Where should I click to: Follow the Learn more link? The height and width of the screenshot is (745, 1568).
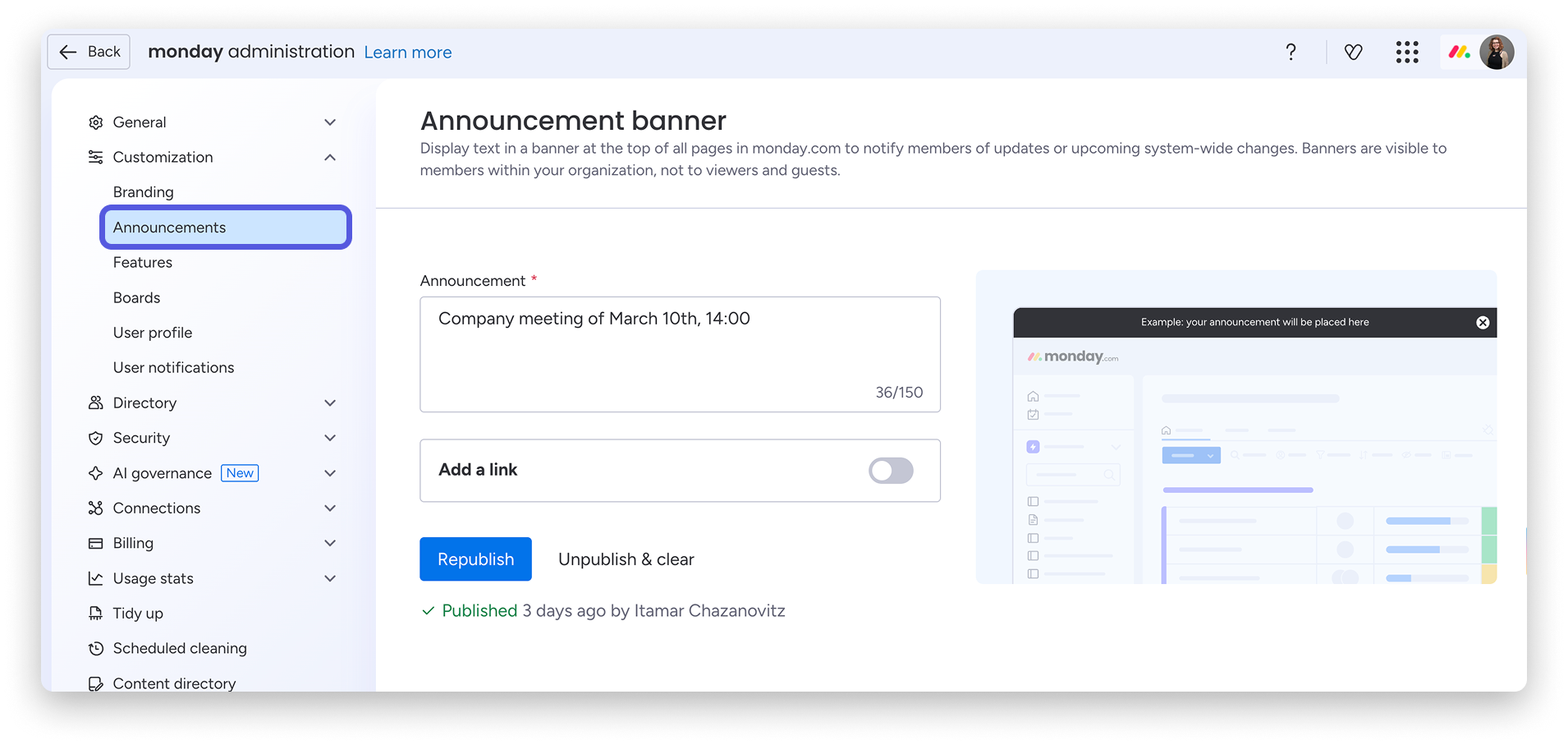pyautogui.click(x=408, y=53)
